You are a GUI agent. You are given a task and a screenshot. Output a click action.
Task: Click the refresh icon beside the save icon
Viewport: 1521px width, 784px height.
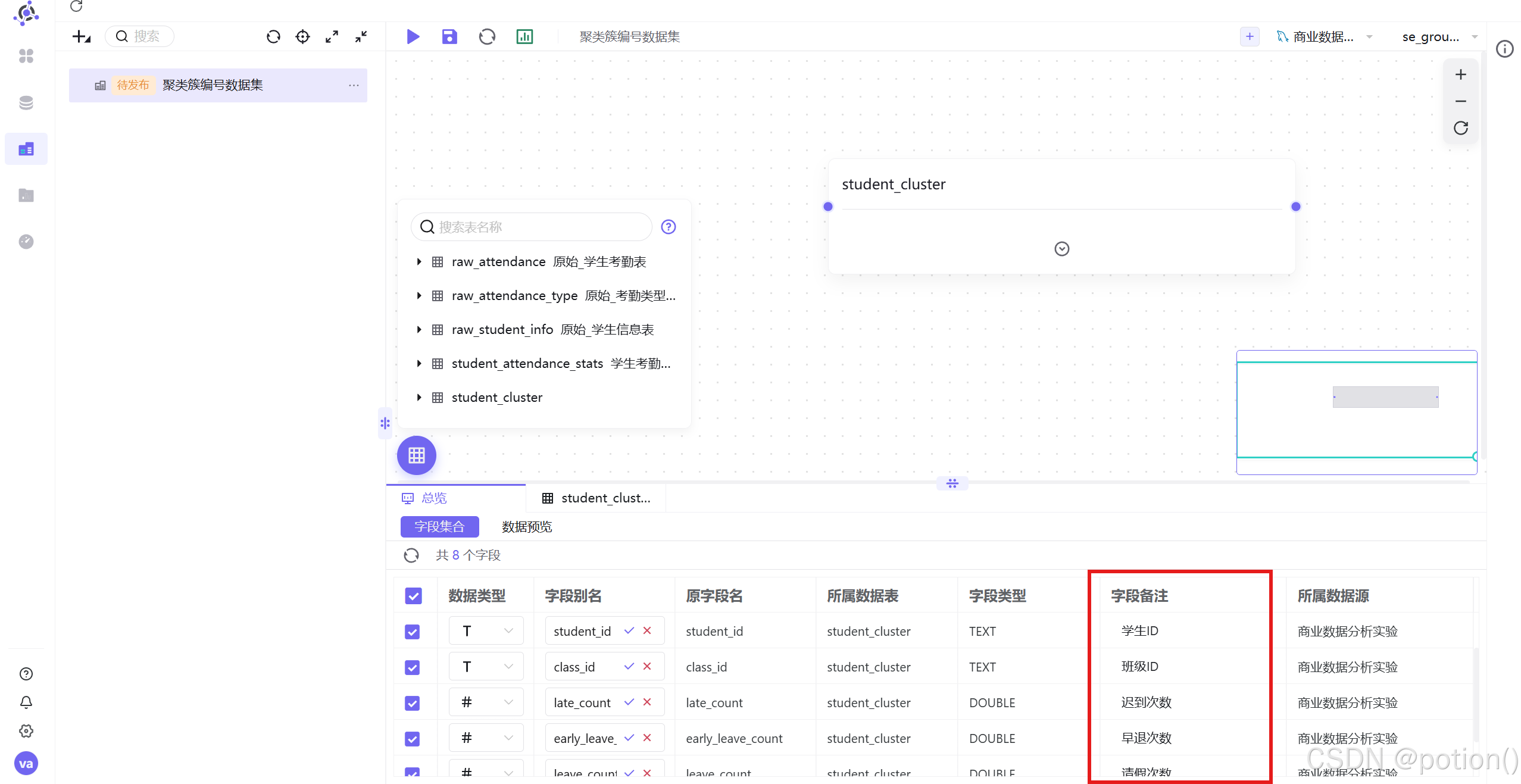click(x=487, y=37)
